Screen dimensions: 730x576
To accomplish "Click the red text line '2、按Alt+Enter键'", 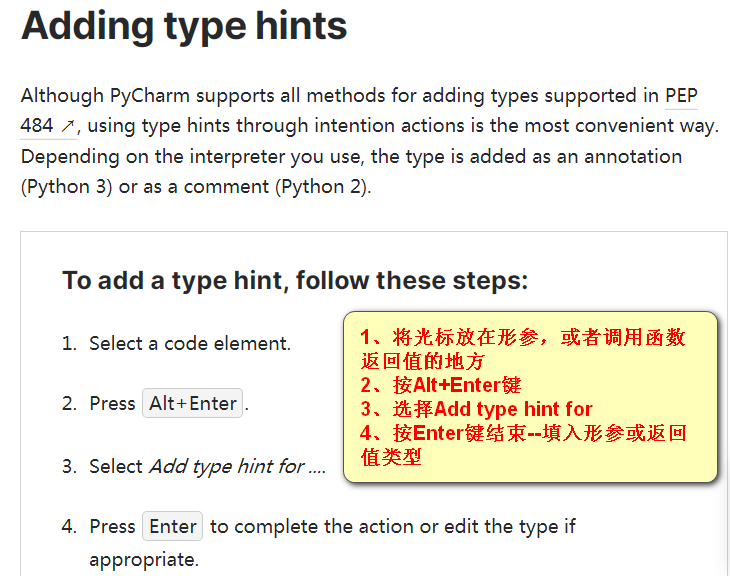I will pos(440,385).
